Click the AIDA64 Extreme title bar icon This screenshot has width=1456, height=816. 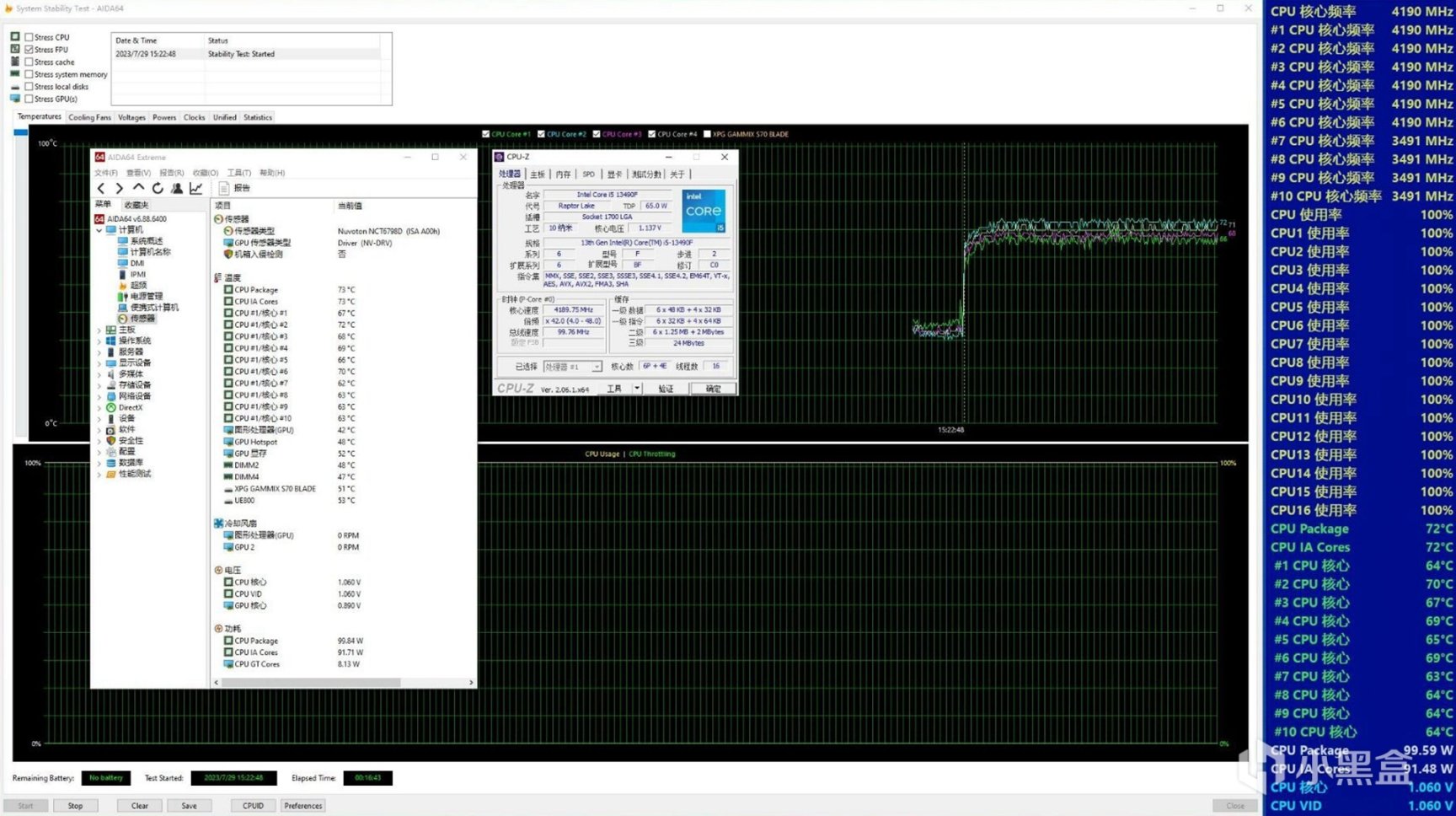coord(99,158)
